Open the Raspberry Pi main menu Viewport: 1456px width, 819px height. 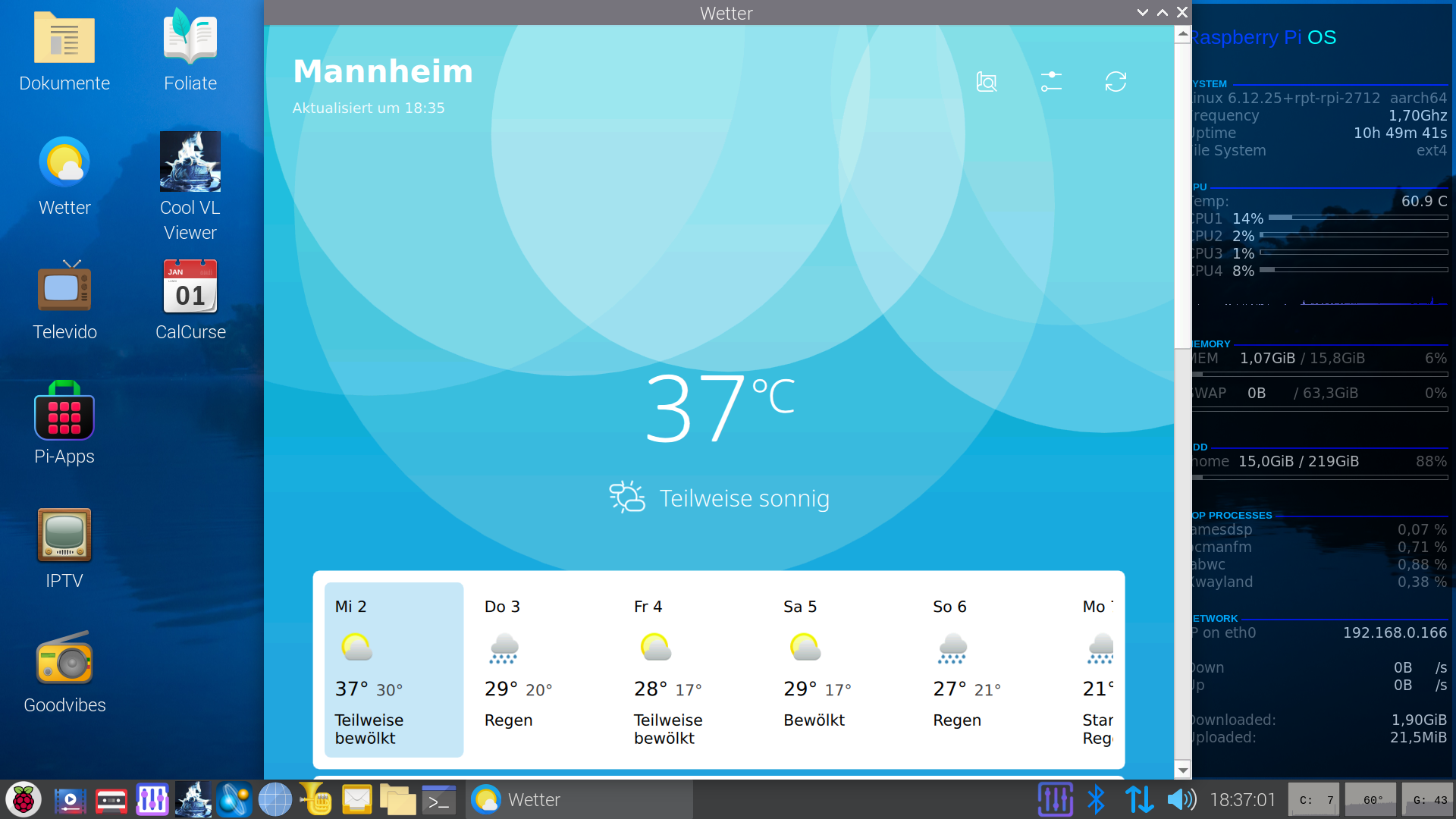(24, 799)
